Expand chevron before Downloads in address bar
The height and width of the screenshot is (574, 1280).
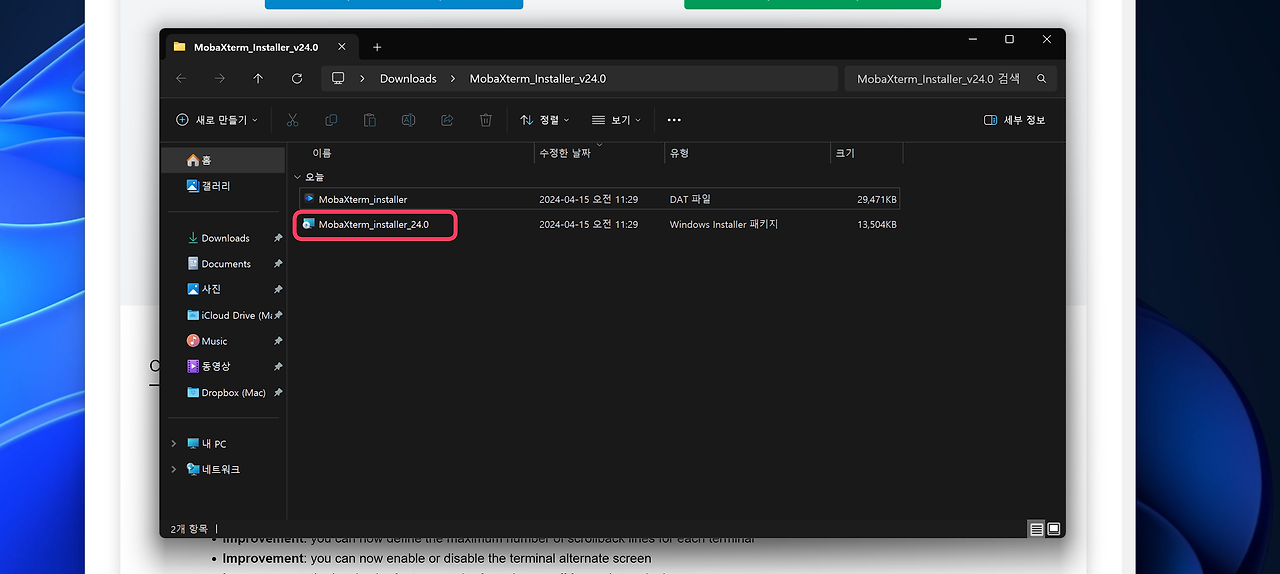[362, 78]
